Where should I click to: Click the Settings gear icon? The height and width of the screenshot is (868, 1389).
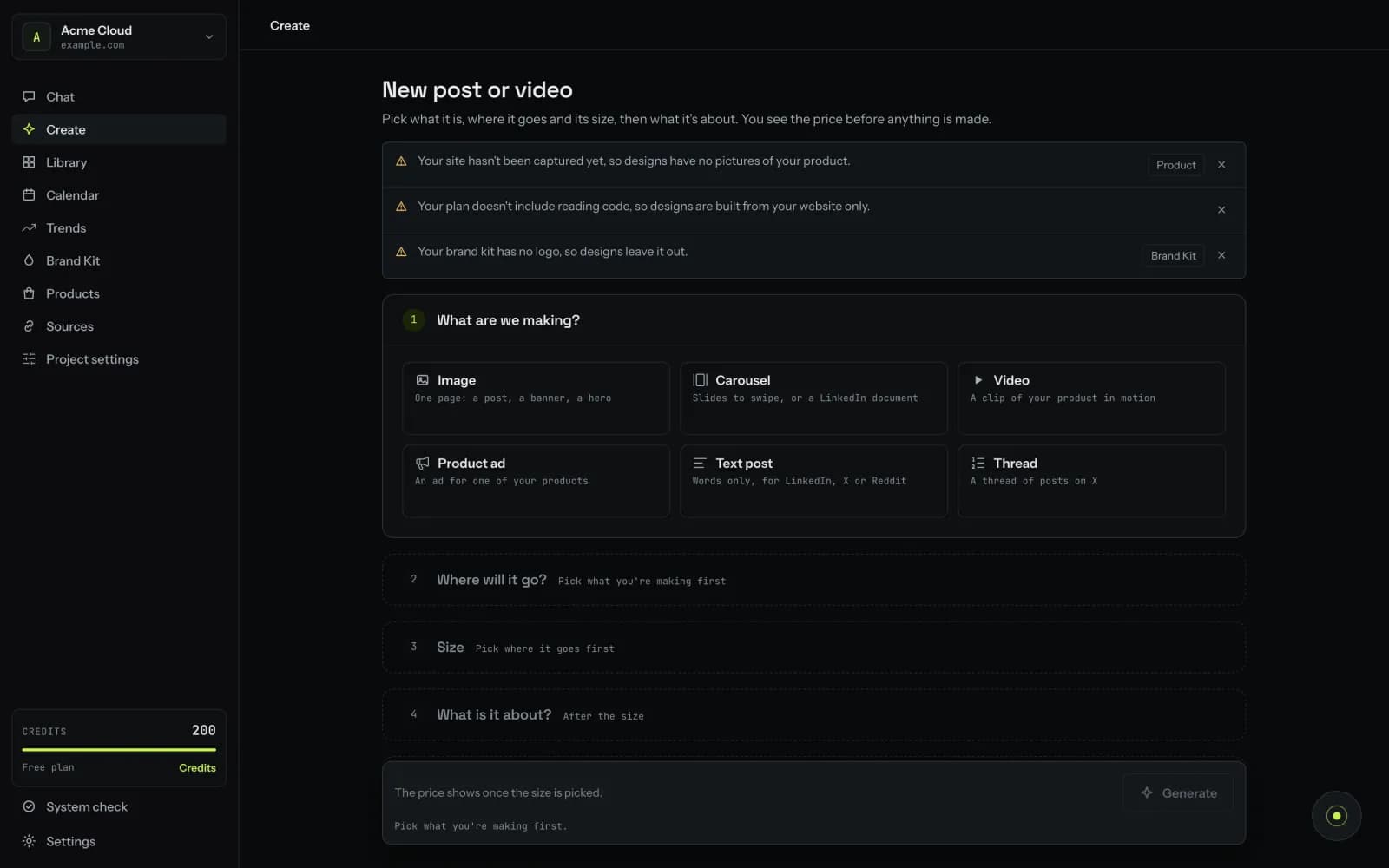29,841
